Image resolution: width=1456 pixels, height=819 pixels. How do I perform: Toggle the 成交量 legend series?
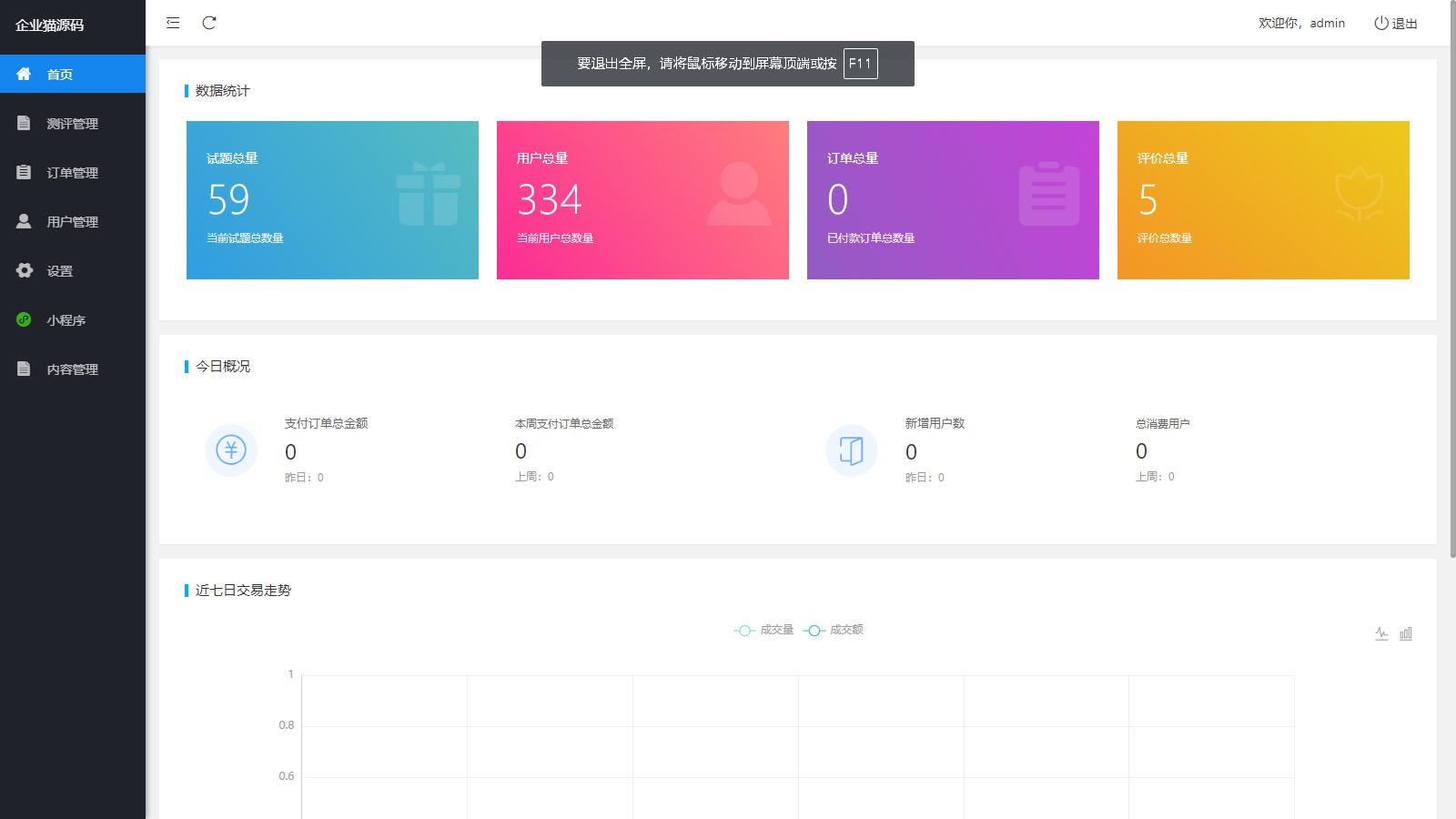[x=763, y=630]
